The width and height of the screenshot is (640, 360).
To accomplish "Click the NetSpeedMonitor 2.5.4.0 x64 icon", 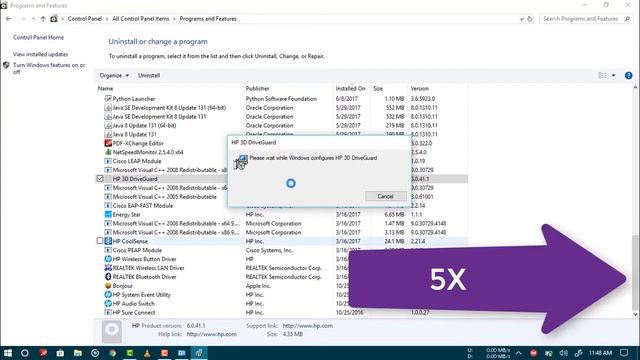I will click(108, 152).
